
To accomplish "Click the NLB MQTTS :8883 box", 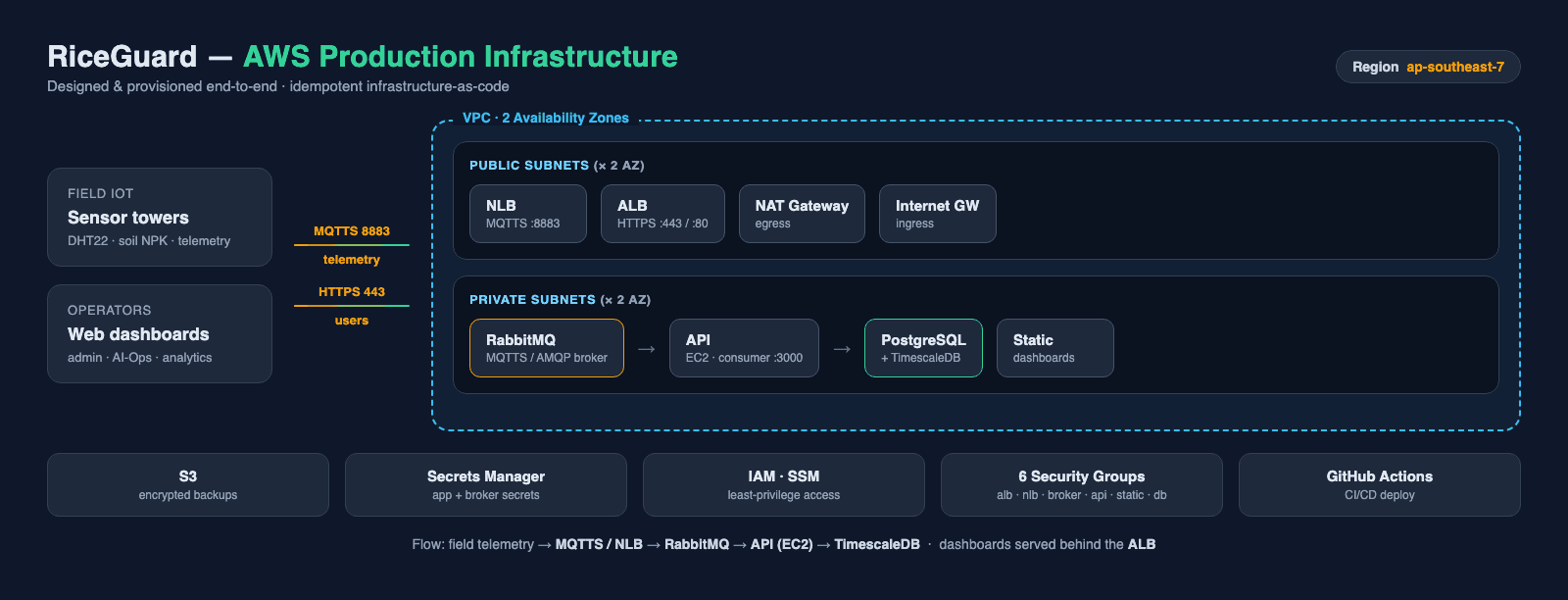I will point(528,214).
